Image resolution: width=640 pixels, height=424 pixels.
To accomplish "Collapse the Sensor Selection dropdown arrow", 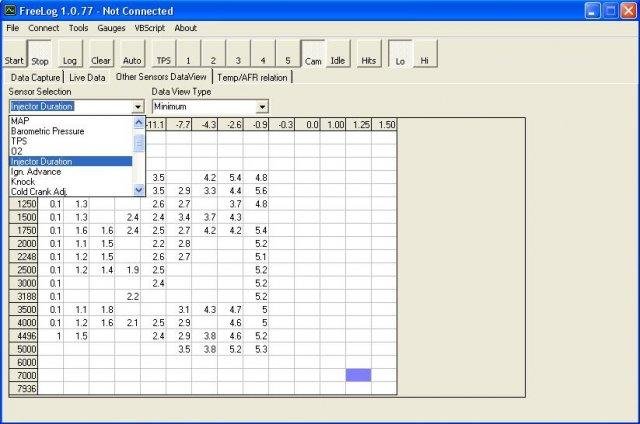I will (x=138, y=107).
